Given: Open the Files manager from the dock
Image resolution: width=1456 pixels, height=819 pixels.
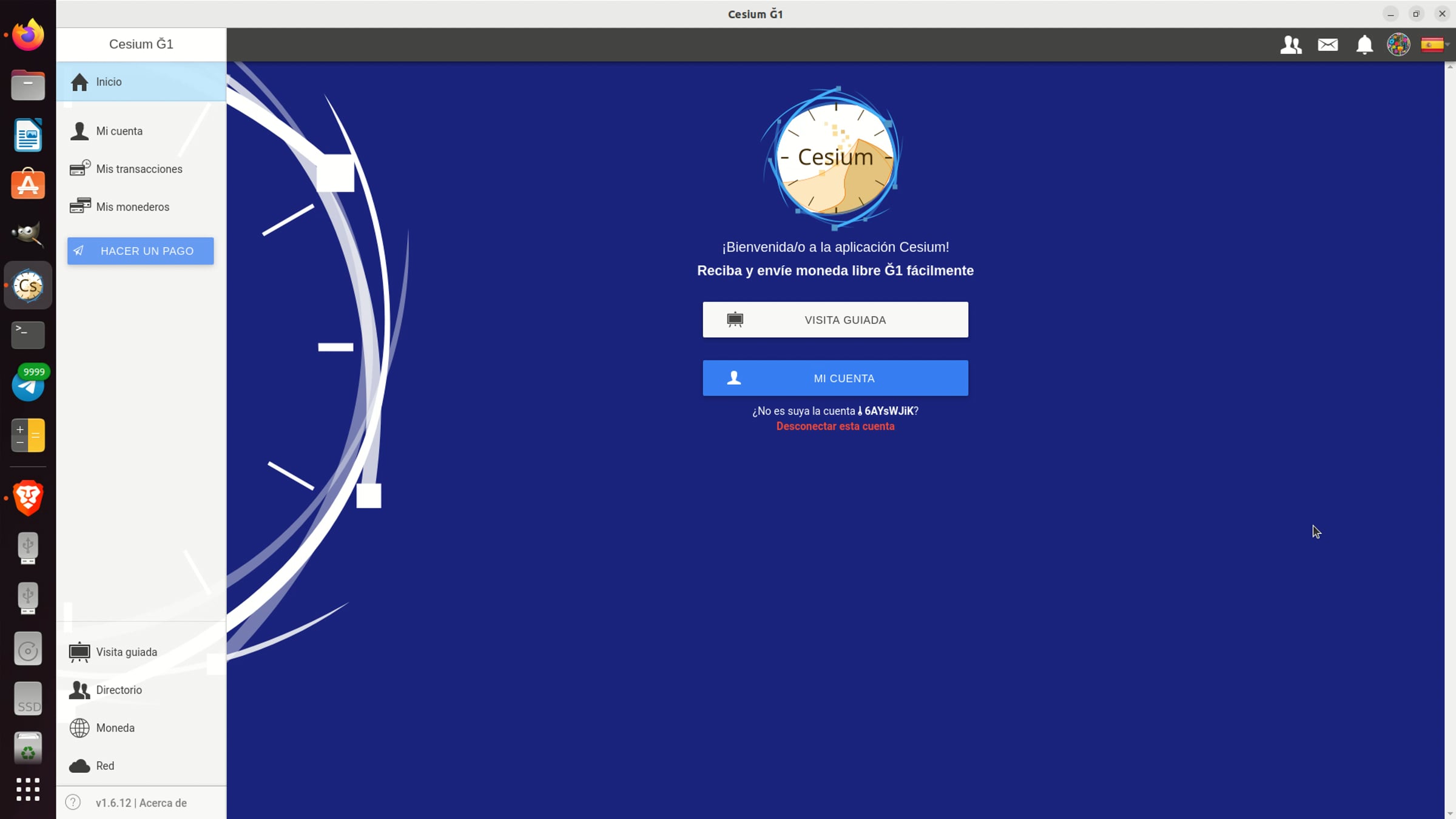Looking at the screenshot, I should pyautogui.click(x=28, y=85).
